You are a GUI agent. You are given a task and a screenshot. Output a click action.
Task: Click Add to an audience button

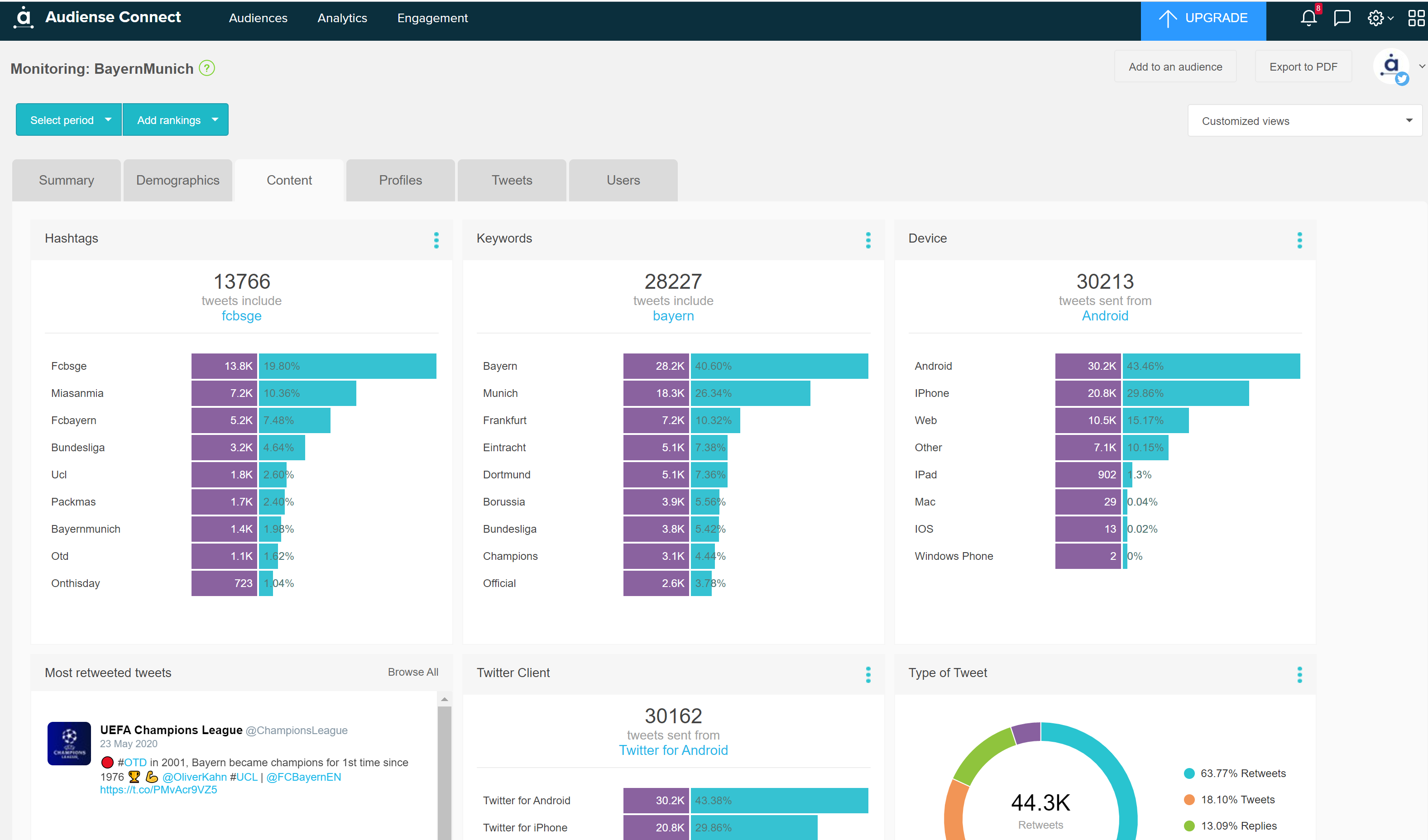1175,66
